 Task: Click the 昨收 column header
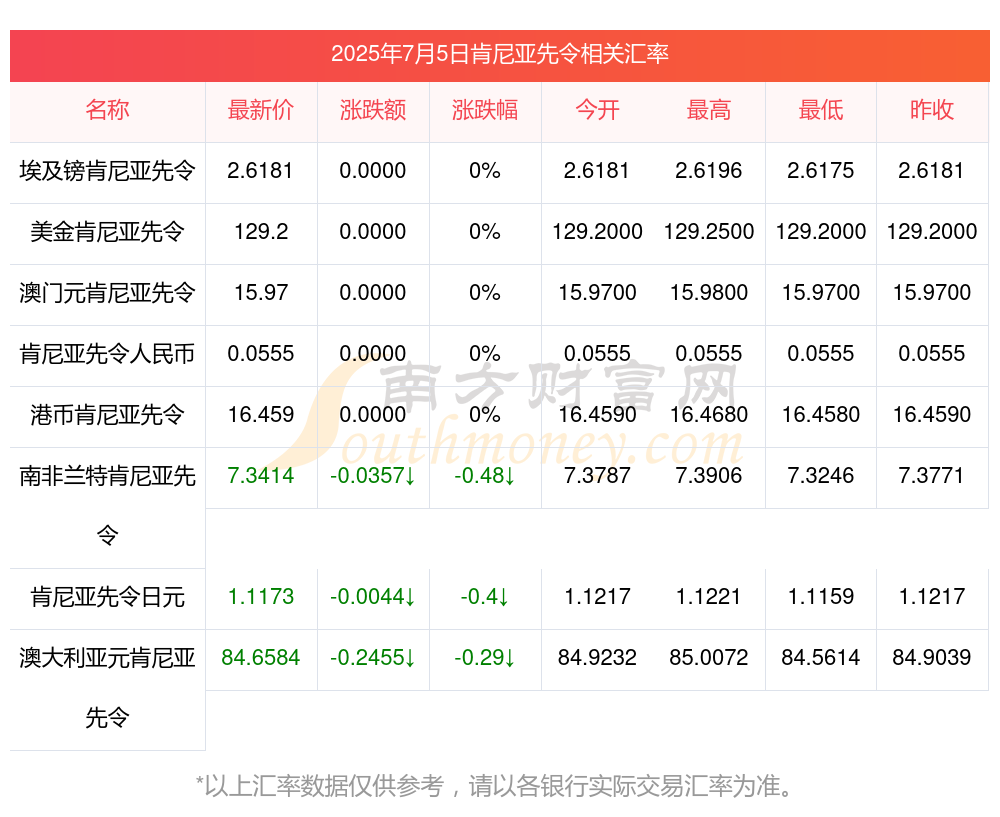(932, 110)
